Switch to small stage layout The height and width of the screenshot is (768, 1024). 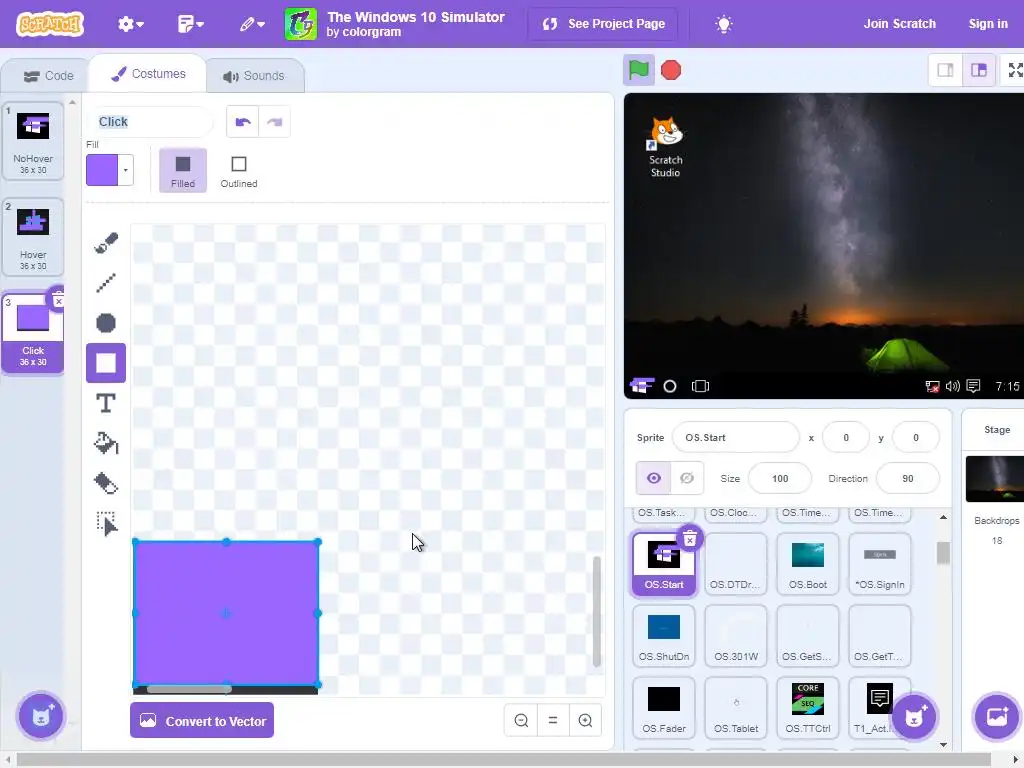945,70
